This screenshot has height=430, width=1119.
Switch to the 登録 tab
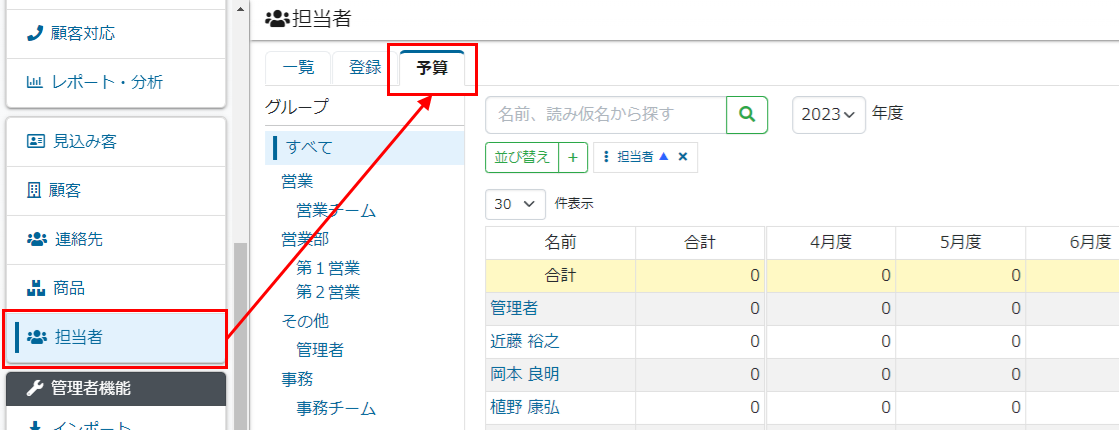pyautogui.click(x=365, y=68)
